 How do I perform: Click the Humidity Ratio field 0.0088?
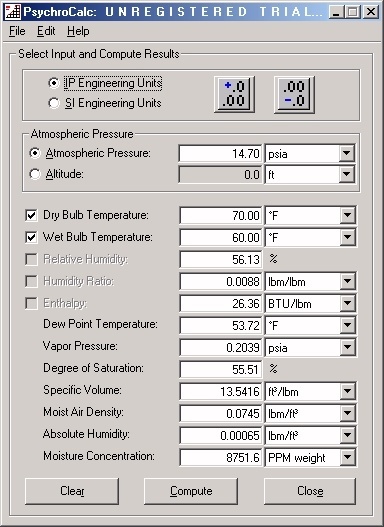(x=221, y=281)
